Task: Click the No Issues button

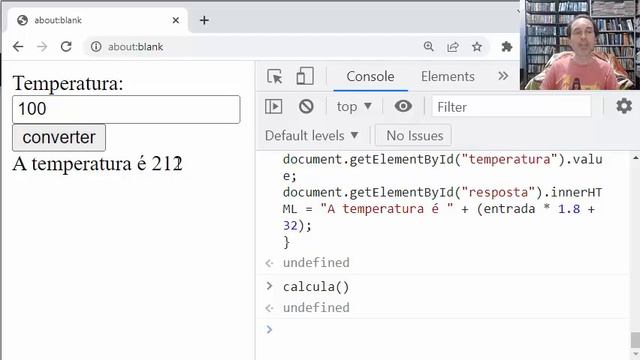Action: click(413, 136)
